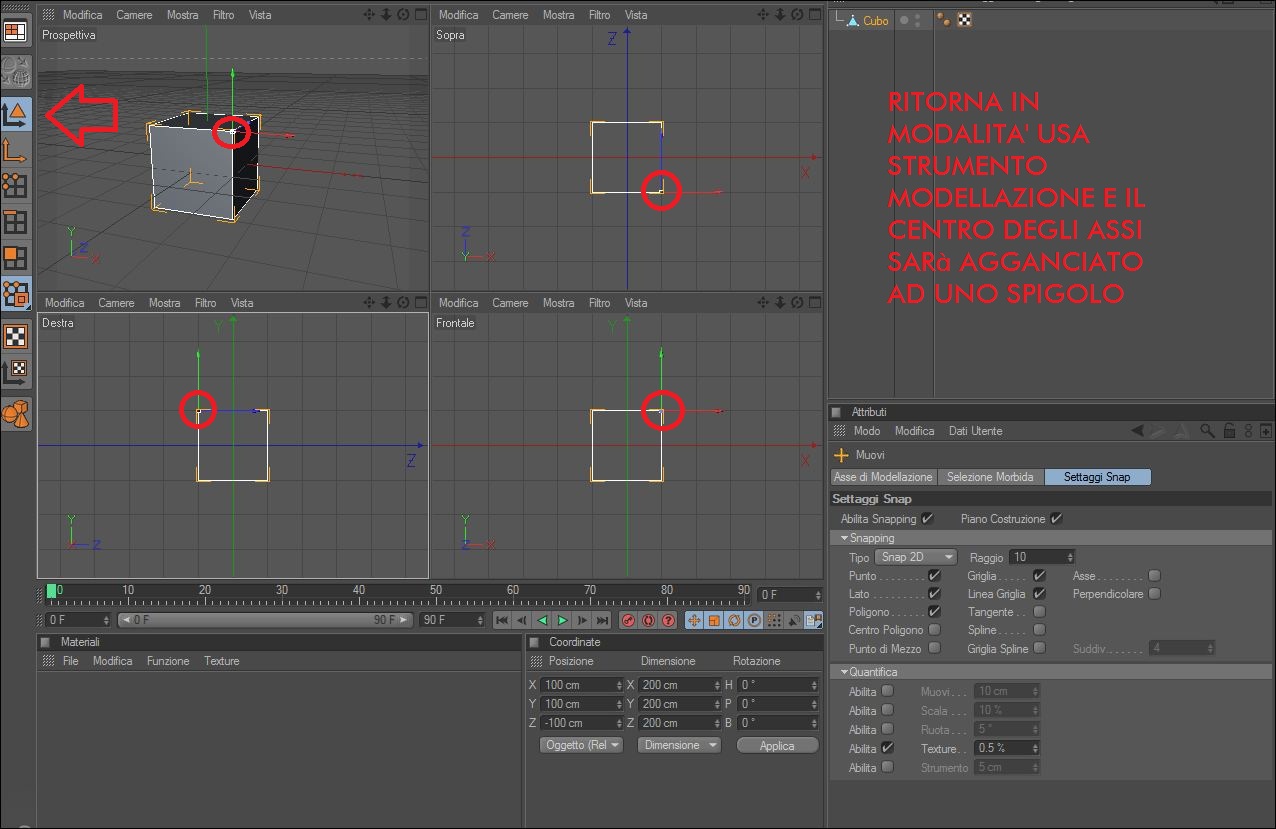Open the Tipo Snap 2D dropdown

[x=915, y=557]
